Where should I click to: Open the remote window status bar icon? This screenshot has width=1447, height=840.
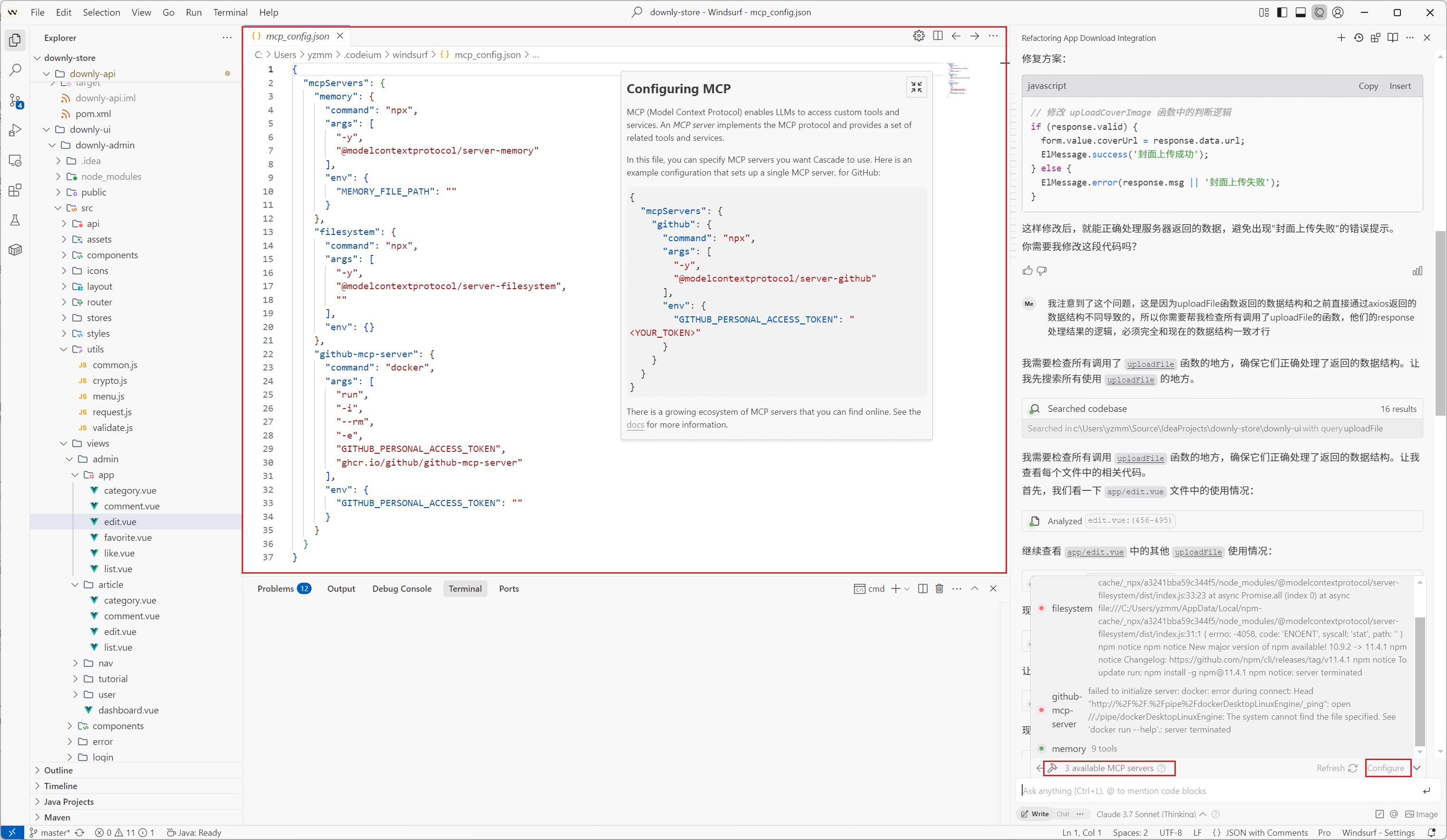pos(12,832)
